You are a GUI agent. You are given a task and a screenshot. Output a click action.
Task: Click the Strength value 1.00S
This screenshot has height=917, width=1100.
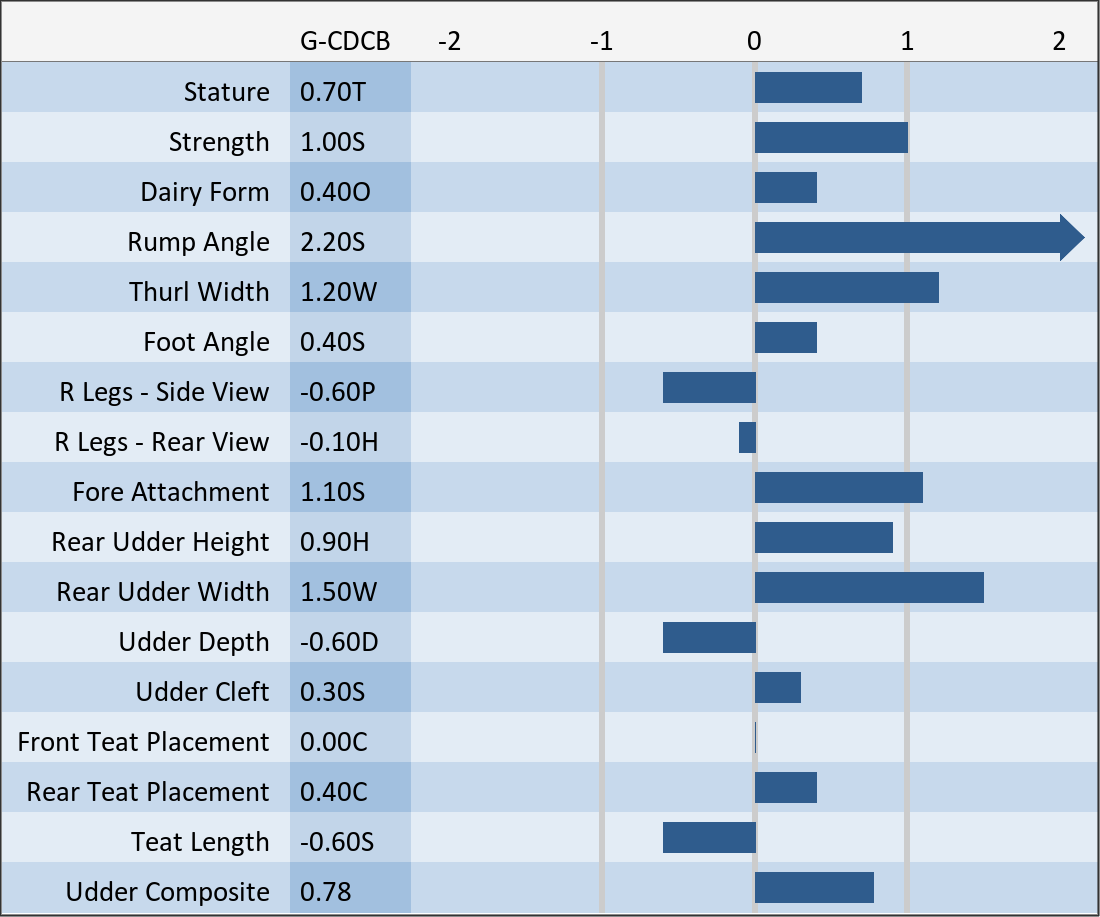pyautogui.click(x=333, y=142)
